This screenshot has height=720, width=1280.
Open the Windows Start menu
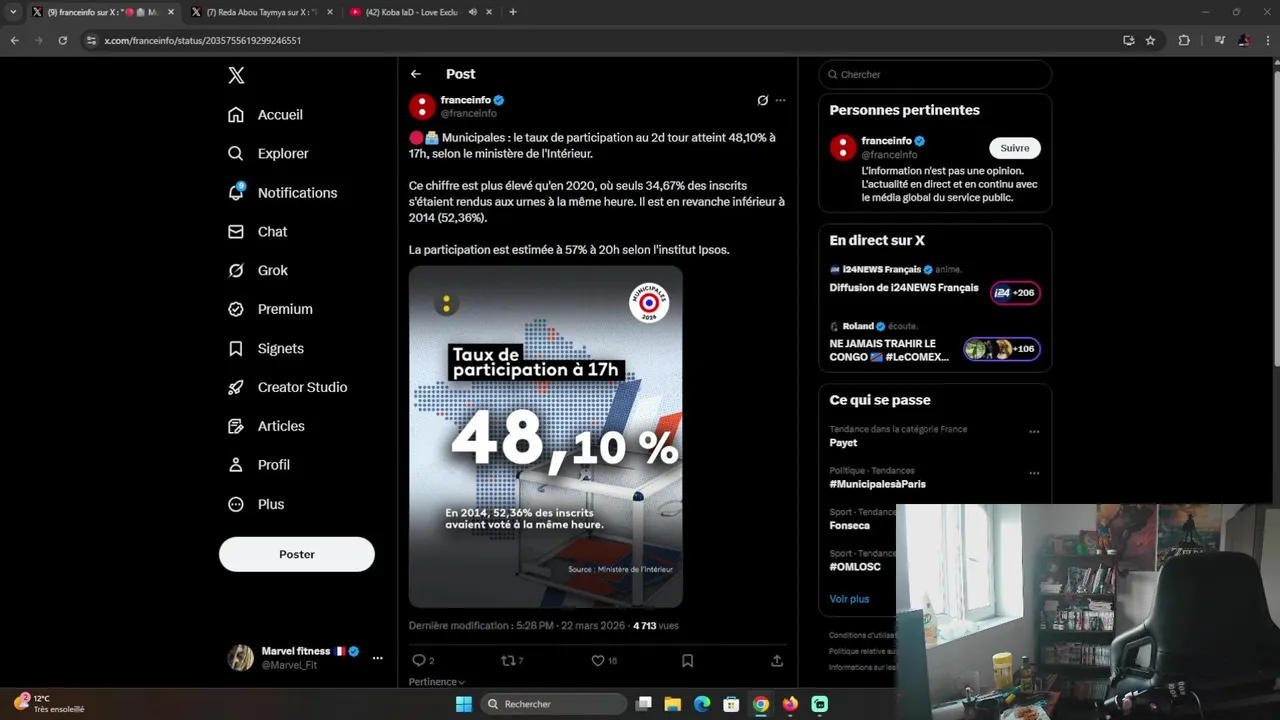tap(464, 704)
